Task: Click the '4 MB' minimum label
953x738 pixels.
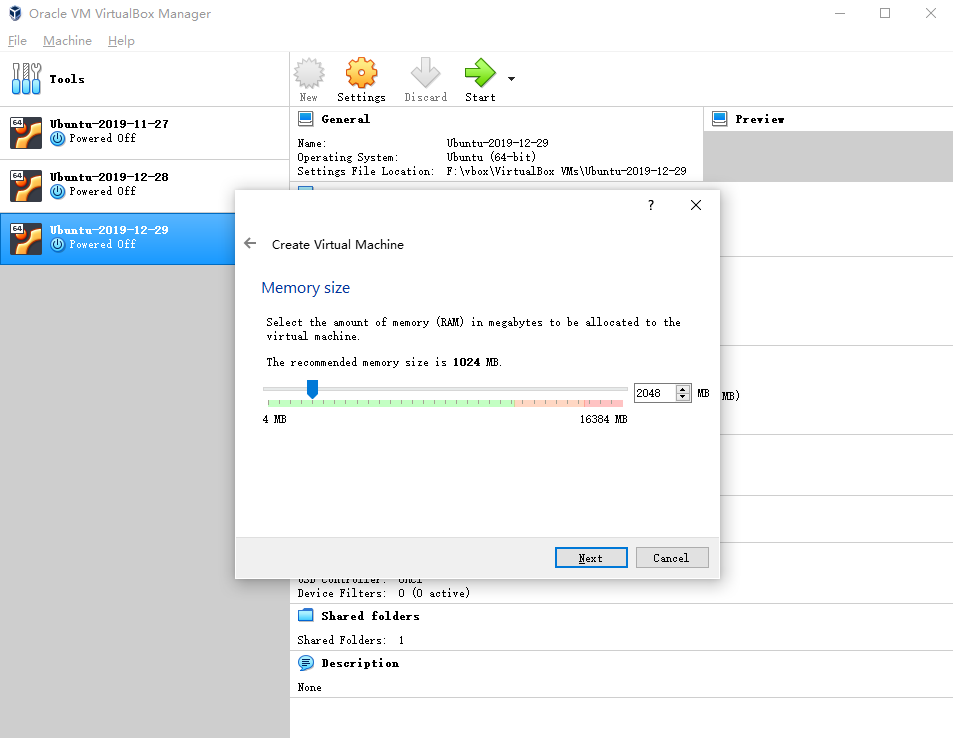Action: [274, 419]
